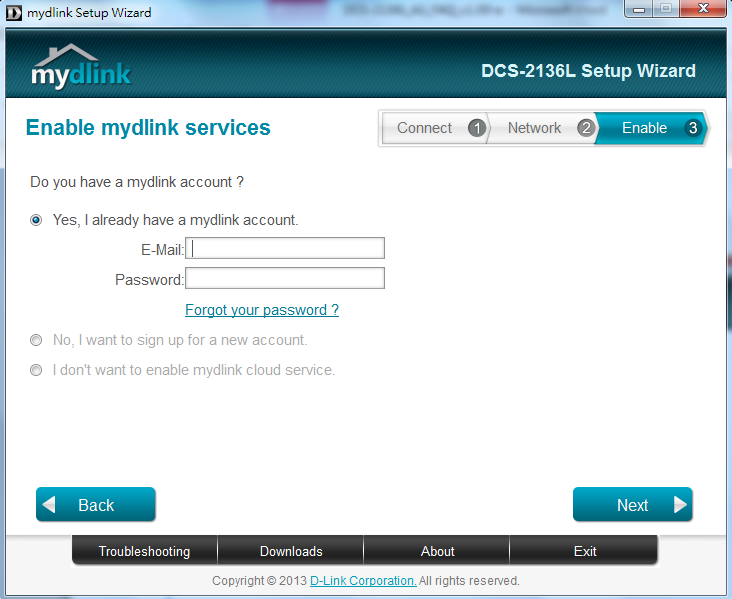The image size is (732, 599).
Task: Open the Downloads menu item
Action: pos(291,551)
